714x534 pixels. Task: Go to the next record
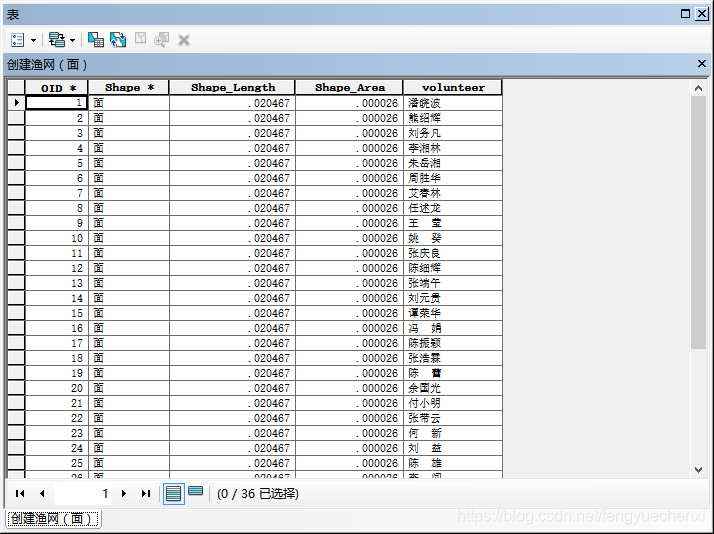(124, 493)
